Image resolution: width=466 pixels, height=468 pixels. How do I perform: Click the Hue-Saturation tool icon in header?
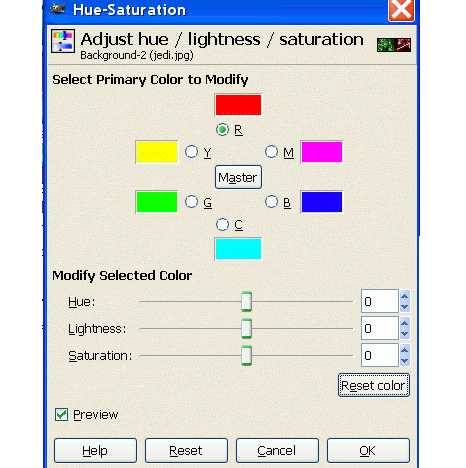63,41
